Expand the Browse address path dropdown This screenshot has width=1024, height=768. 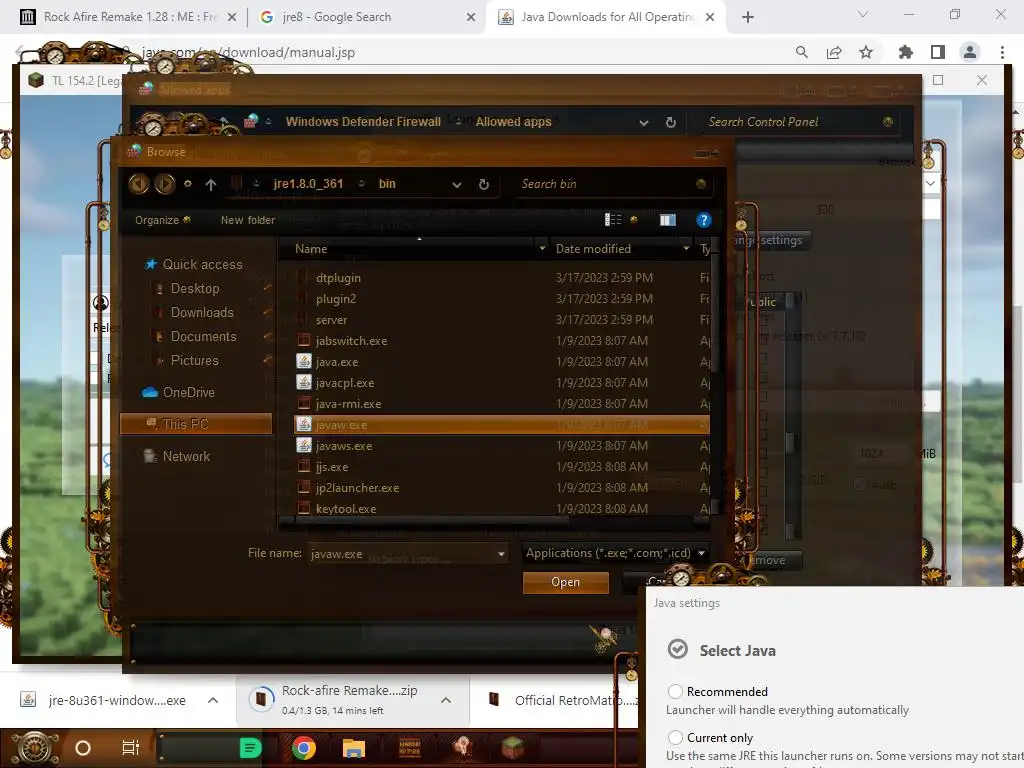point(456,185)
